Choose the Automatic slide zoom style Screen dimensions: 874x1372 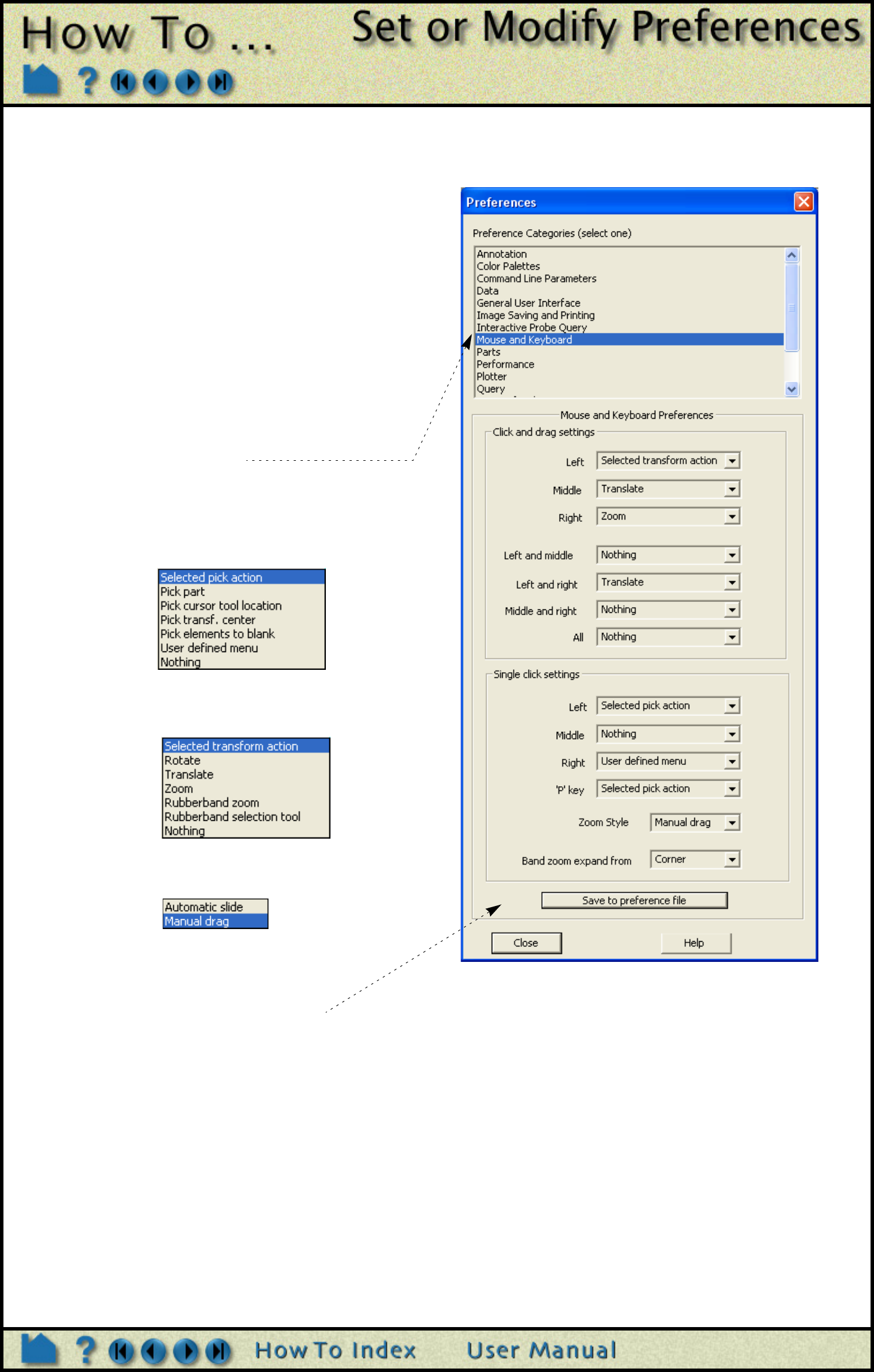pyautogui.click(x=215, y=907)
